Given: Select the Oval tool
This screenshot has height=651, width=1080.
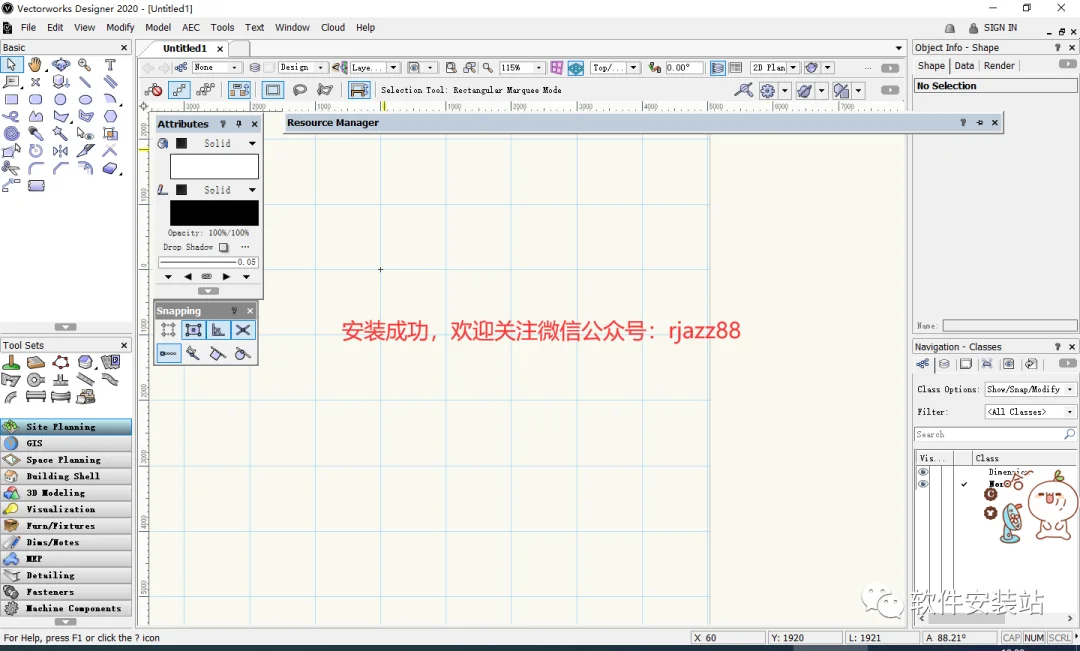Looking at the screenshot, I should click(85, 99).
